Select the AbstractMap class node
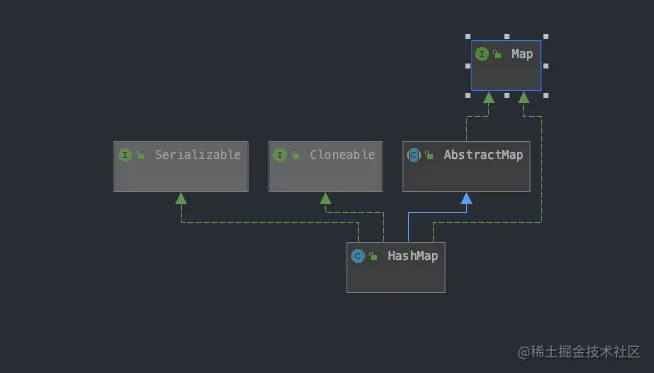The width and height of the screenshot is (654, 373). click(x=466, y=166)
